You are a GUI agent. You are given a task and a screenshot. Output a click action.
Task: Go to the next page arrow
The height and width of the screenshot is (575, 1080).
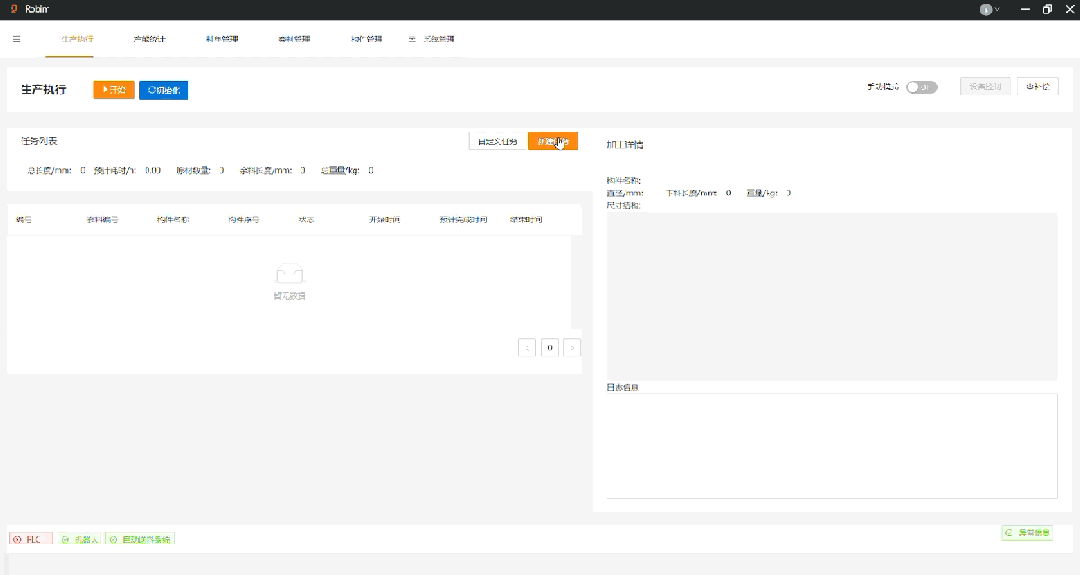pyautogui.click(x=572, y=348)
